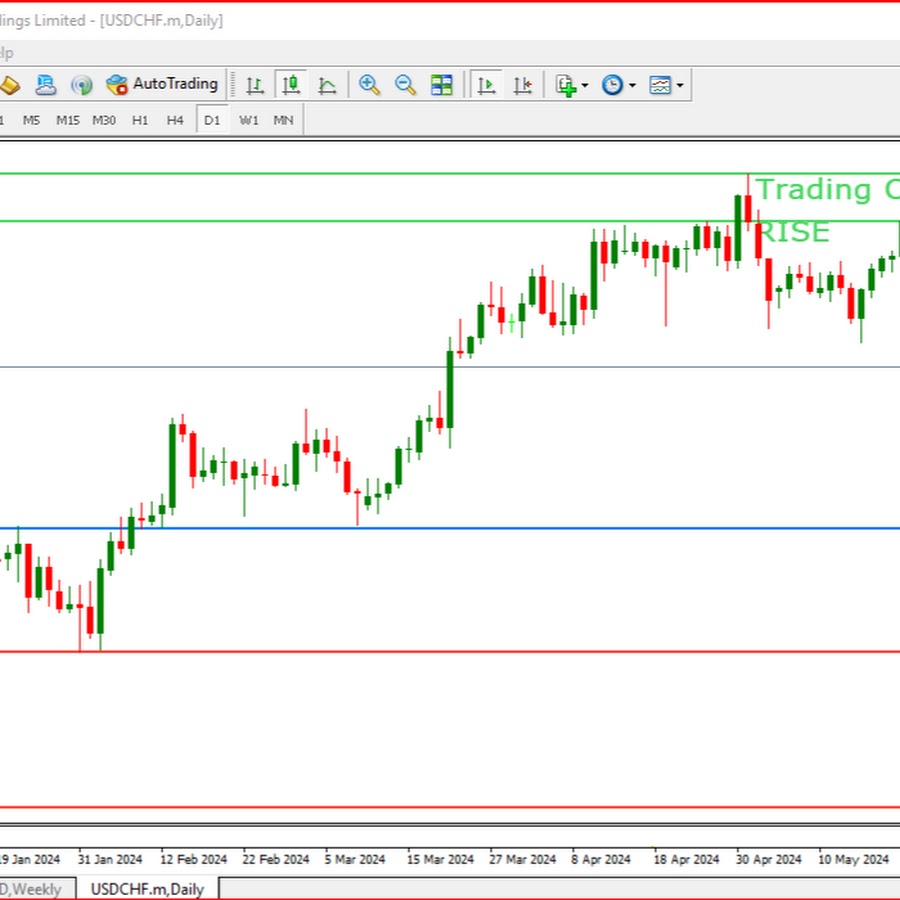Expand the templates dropdown arrow
The height and width of the screenshot is (900, 900).
[x=680, y=86]
